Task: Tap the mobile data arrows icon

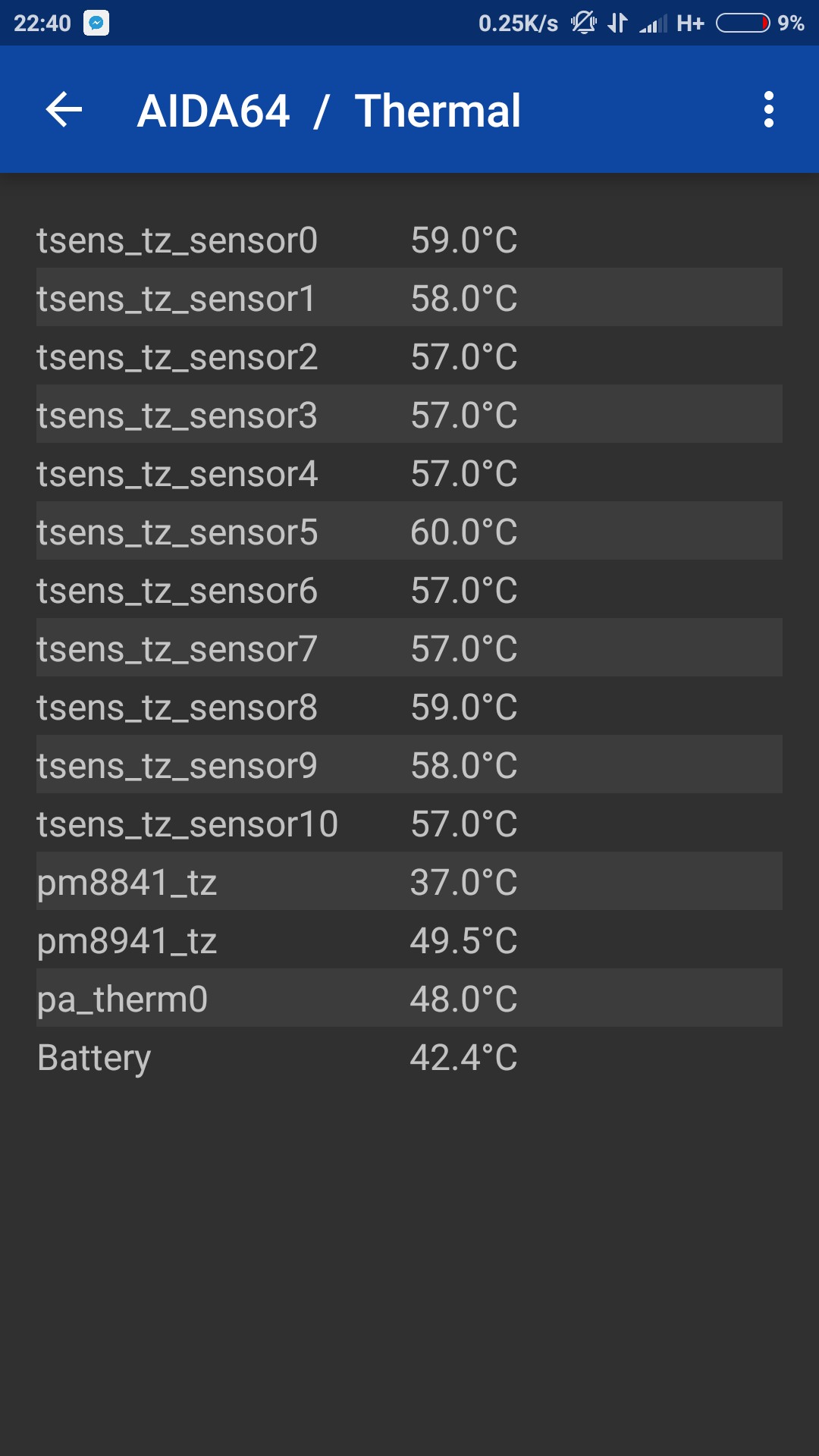Action: pos(617,23)
